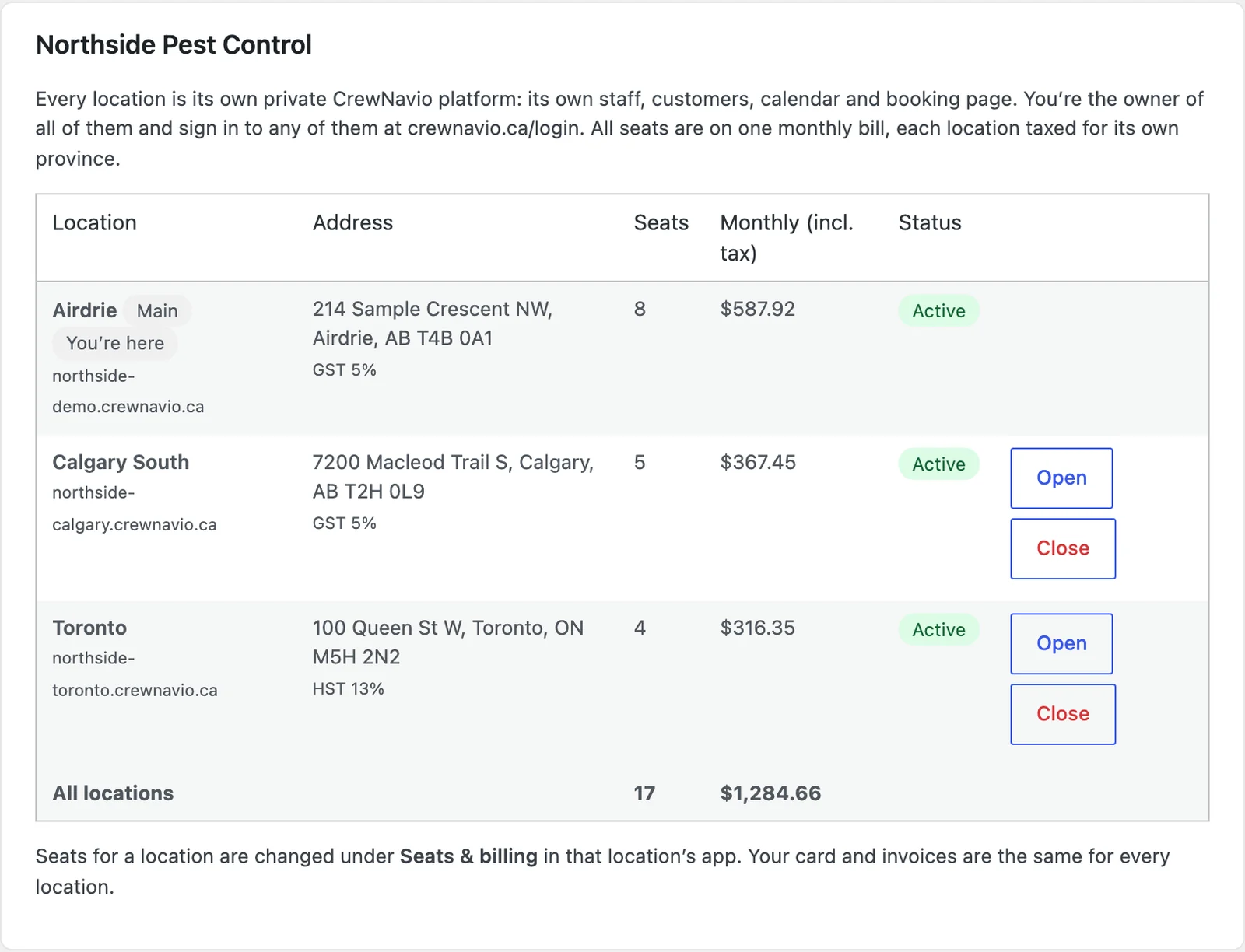Click the Status column header
Image resolution: width=1245 pixels, height=952 pixels.
pos(930,222)
